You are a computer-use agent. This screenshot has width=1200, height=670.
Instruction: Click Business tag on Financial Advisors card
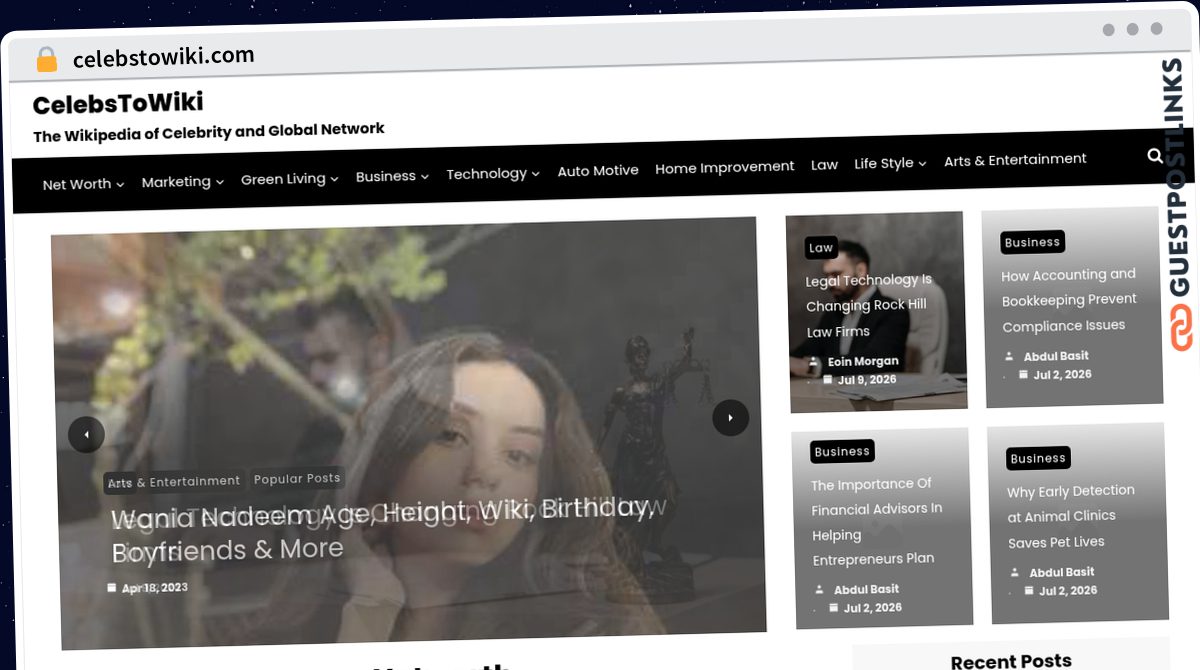842,451
